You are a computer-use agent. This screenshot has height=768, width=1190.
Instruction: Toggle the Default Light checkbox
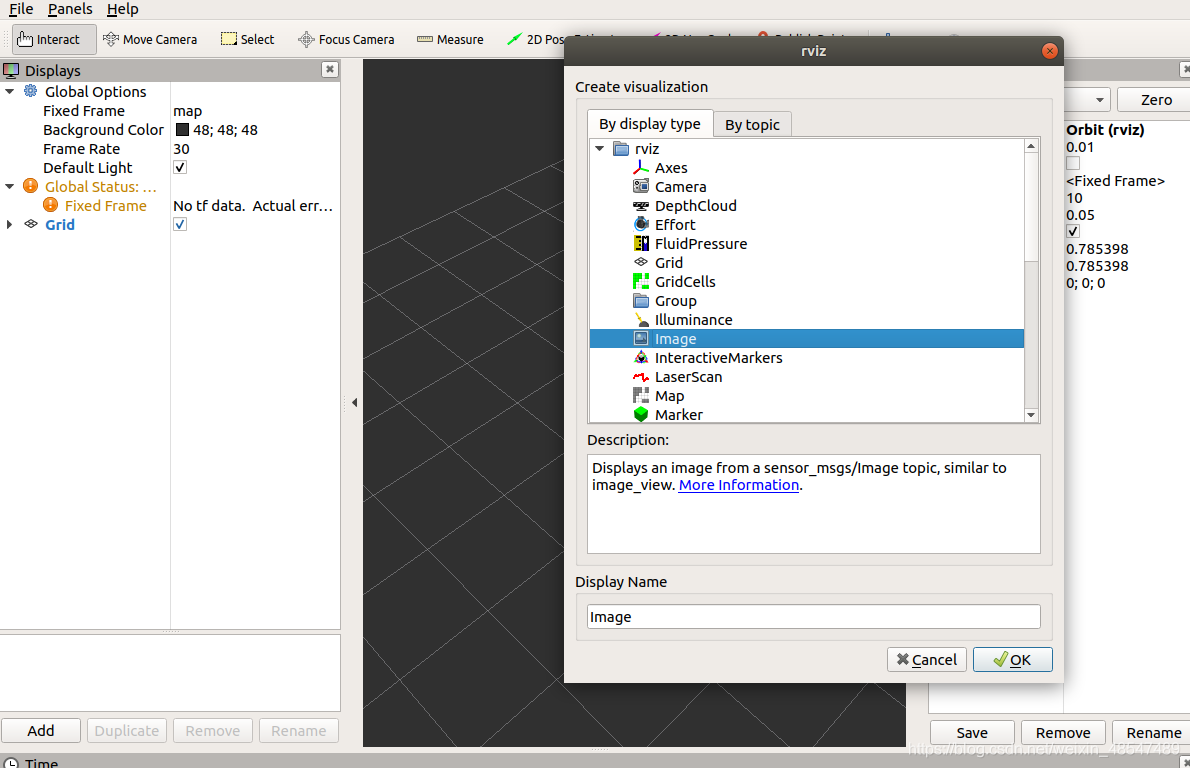click(x=180, y=167)
